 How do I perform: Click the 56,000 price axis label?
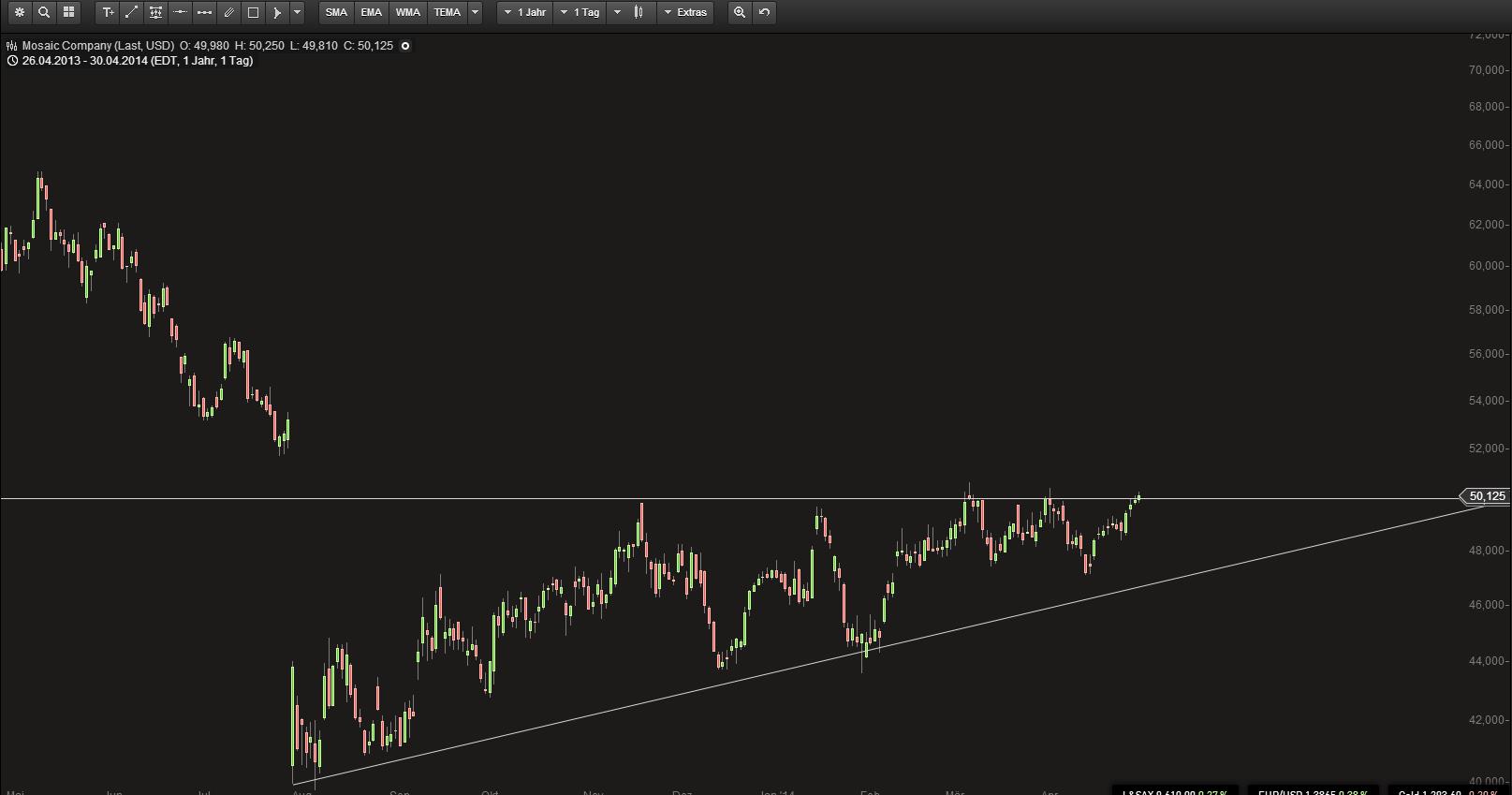coord(1487,354)
